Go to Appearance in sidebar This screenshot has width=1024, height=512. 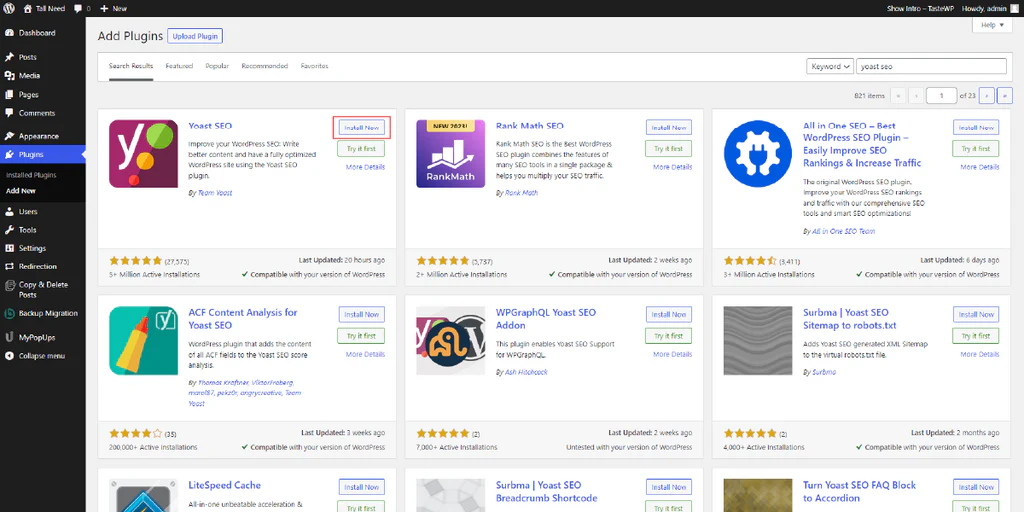[38, 136]
